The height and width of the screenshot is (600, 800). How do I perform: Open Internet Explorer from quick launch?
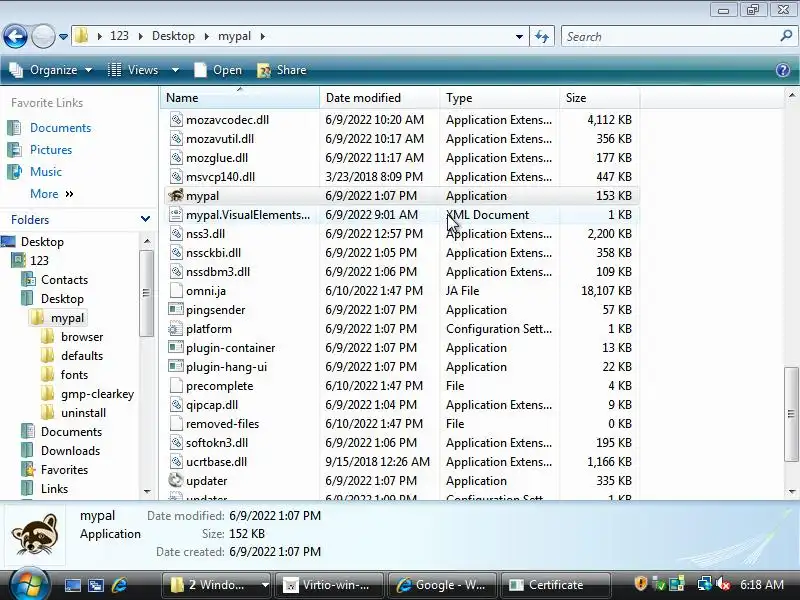[x=119, y=585]
